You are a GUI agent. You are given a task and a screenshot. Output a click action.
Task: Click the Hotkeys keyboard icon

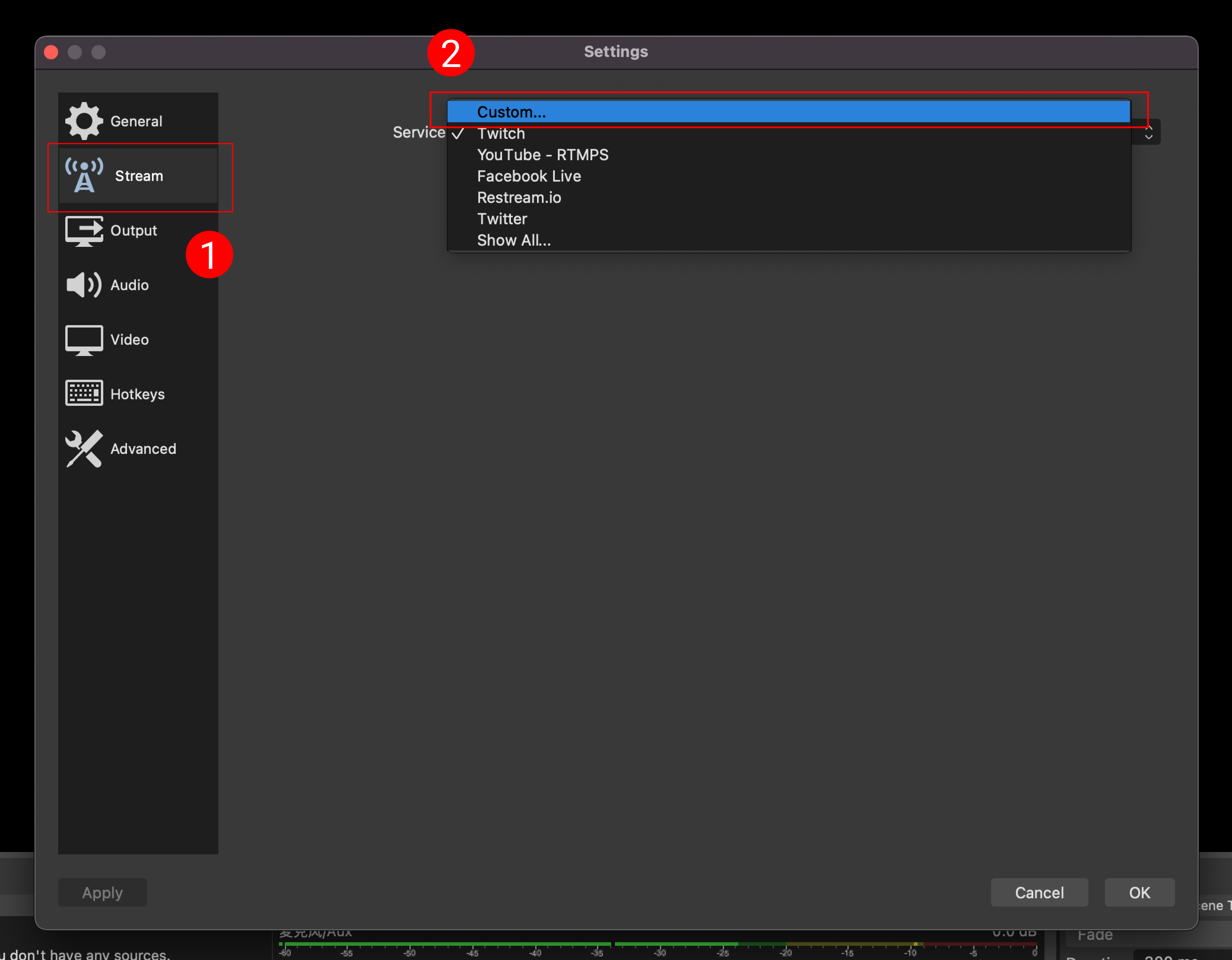click(84, 394)
